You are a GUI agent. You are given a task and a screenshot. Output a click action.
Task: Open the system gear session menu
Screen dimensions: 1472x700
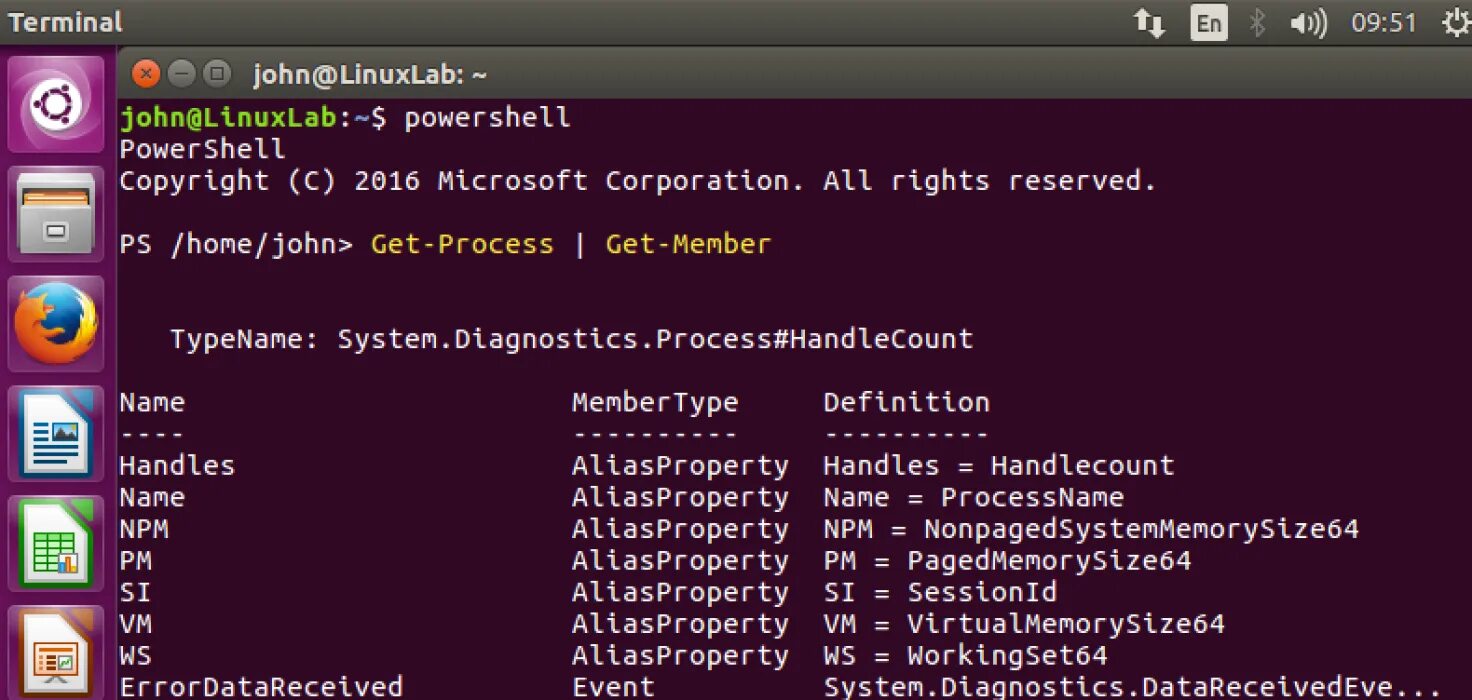[1457, 23]
